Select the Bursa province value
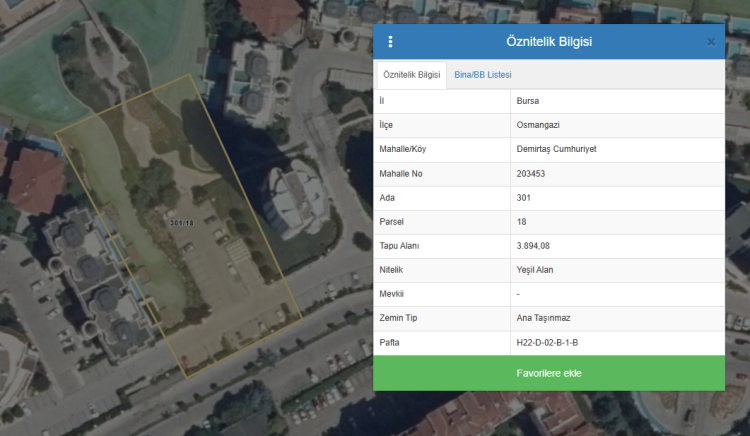750x436 pixels. point(528,101)
